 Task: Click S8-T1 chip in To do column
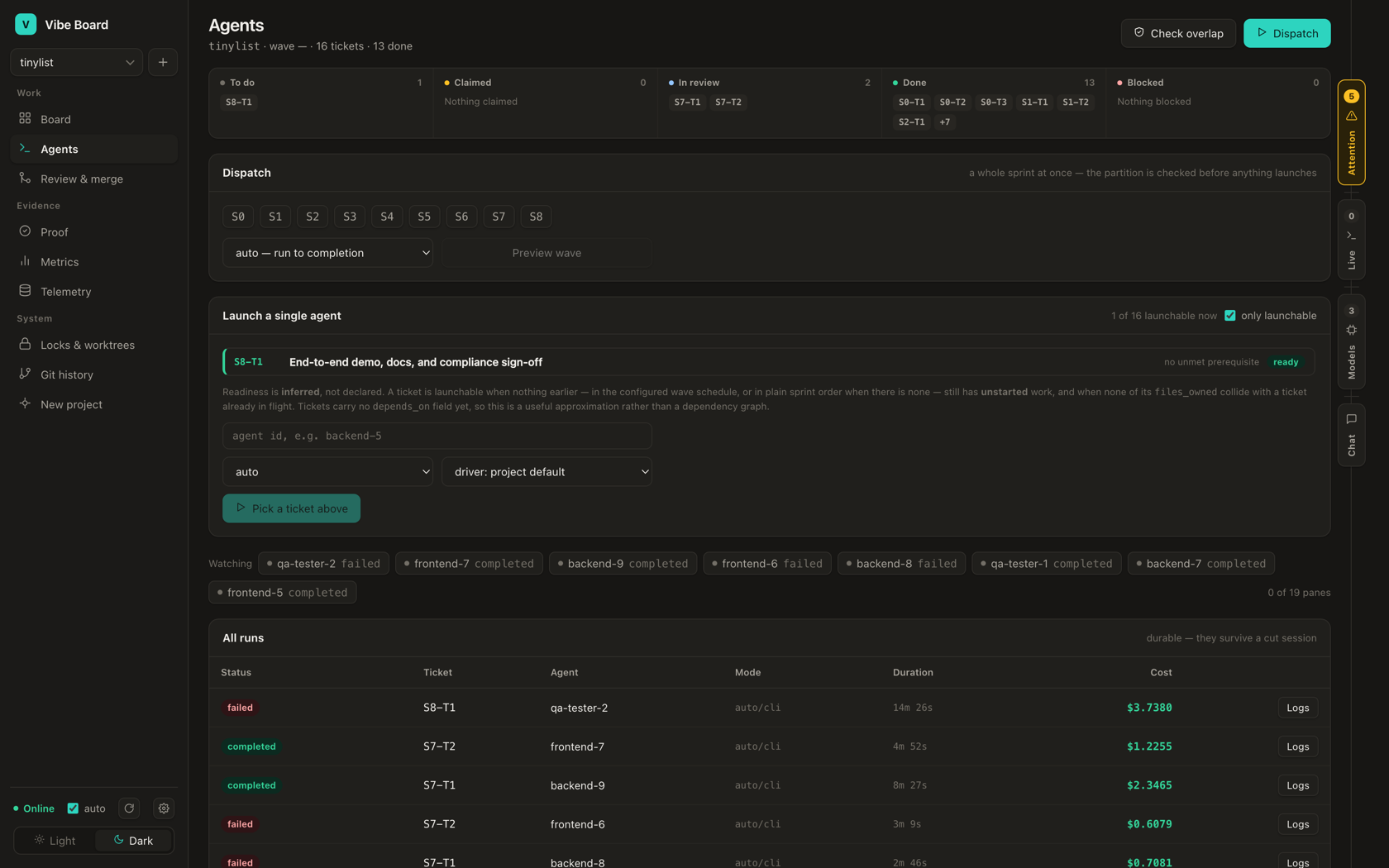point(239,102)
